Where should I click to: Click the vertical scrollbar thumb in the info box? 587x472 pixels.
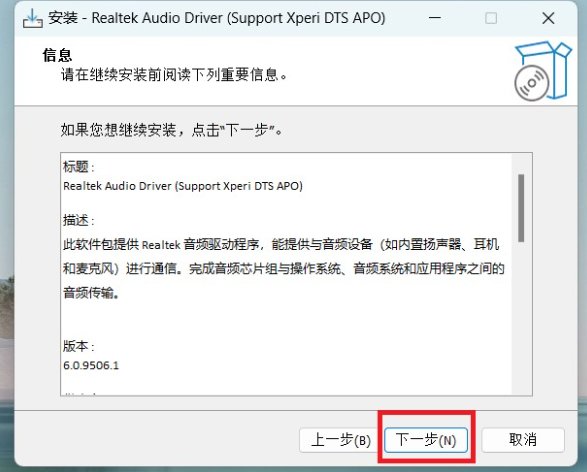[x=521, y=208]
